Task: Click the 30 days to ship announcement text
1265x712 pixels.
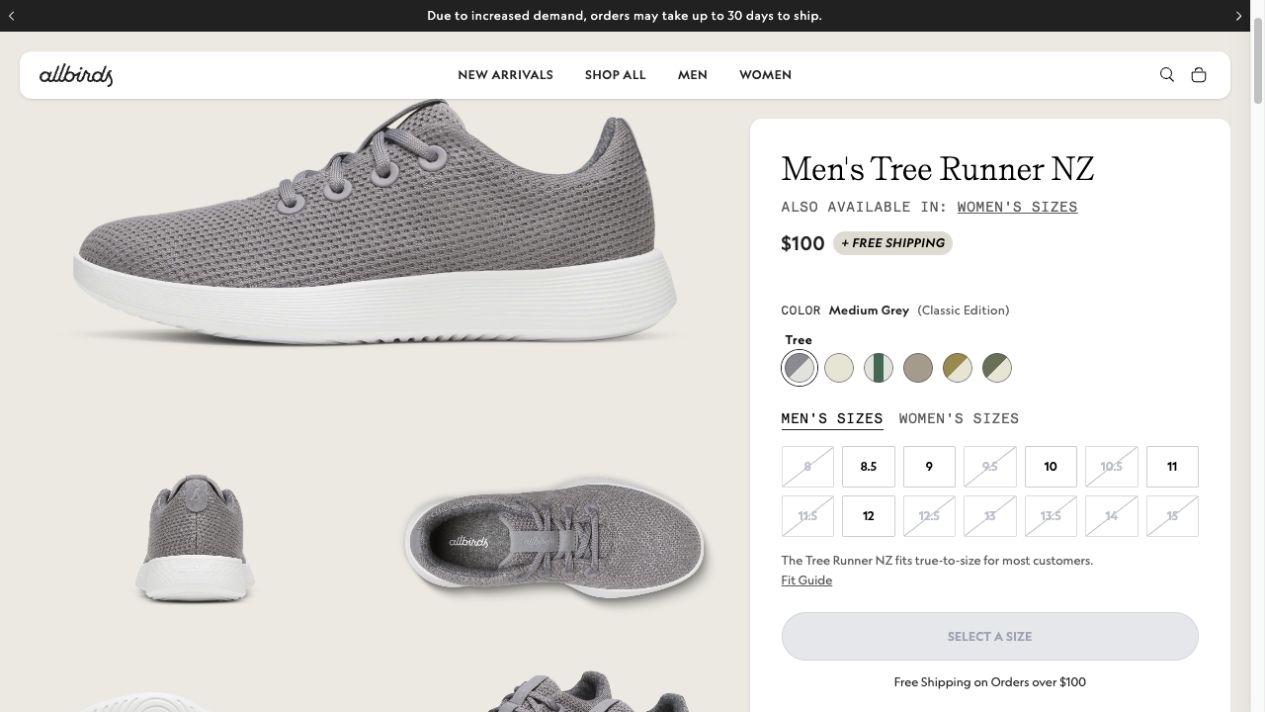Action: tap(624, 16)
